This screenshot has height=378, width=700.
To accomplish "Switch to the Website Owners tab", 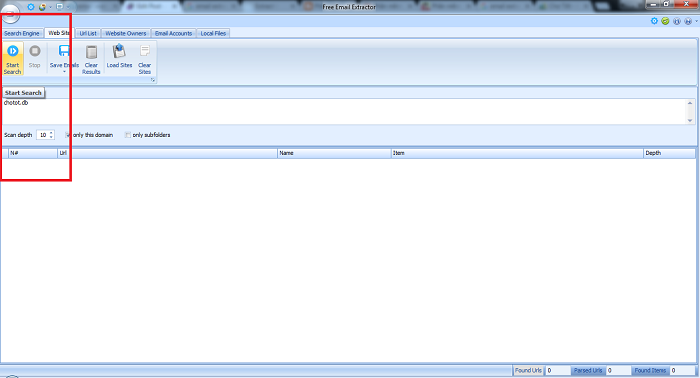I will tap(126, 33).
